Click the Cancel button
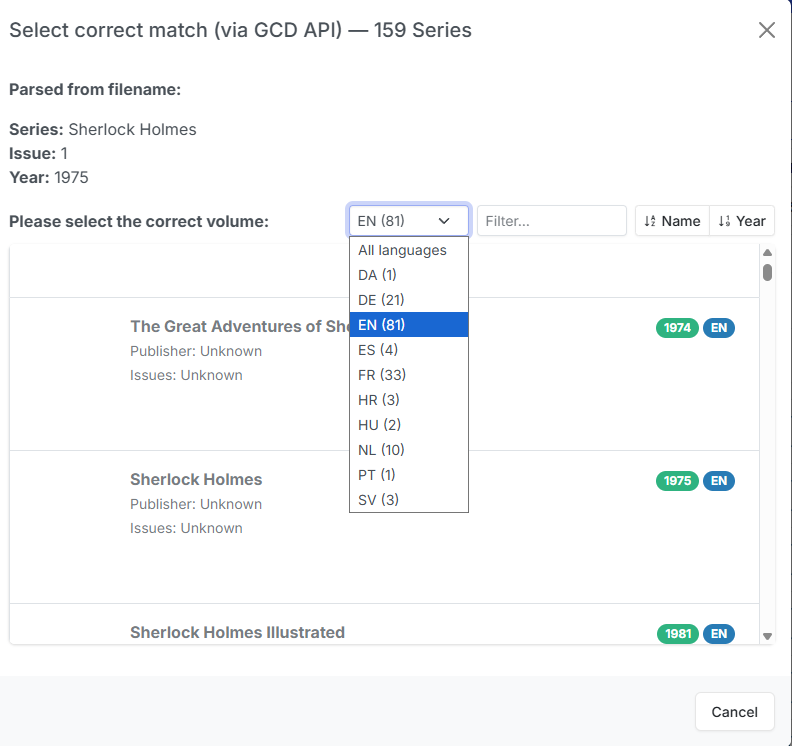Image resolution: width=792 pixels, height=746 pixels. click(734, 712)
